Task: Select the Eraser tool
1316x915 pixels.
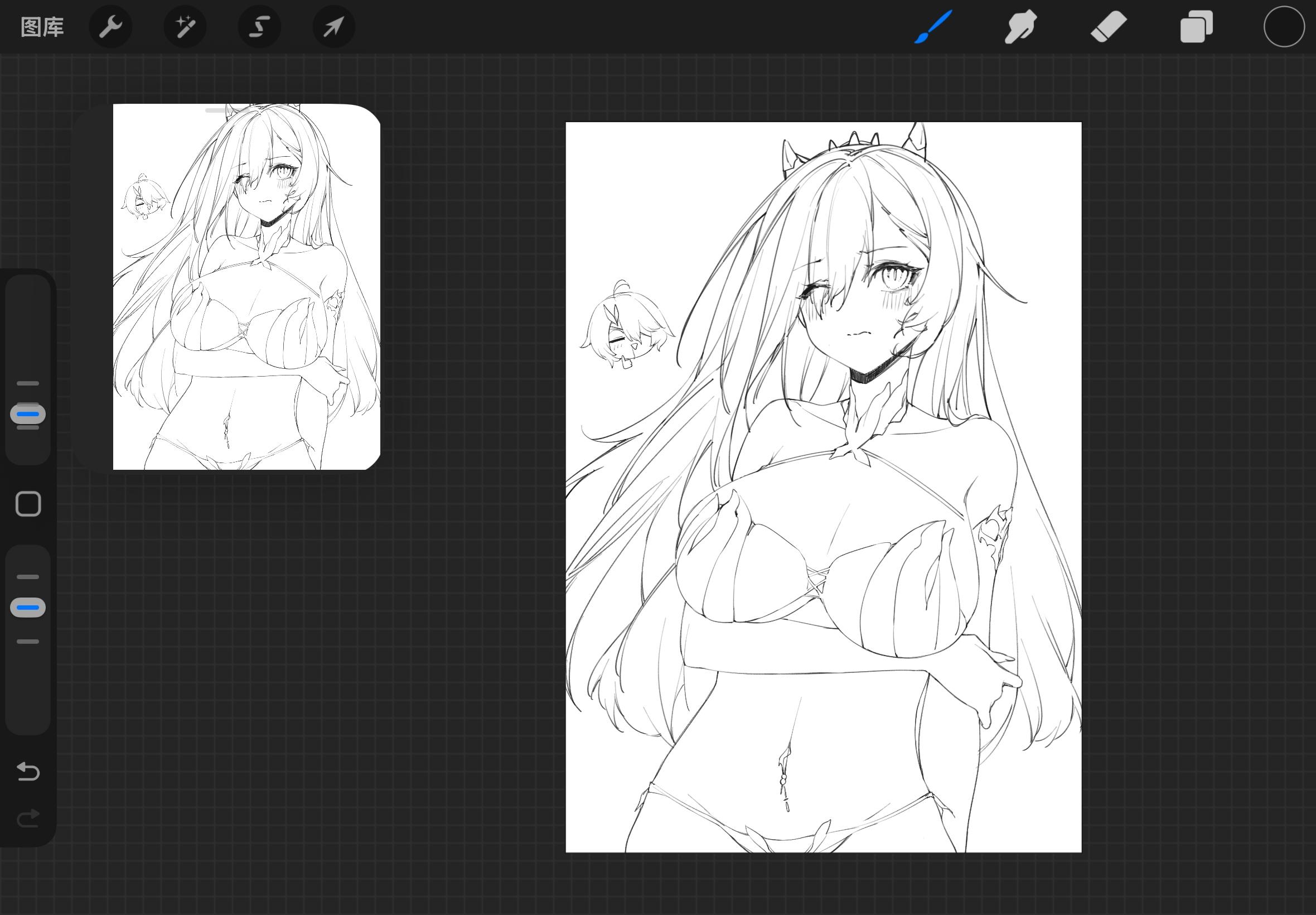Action: coord(1108,27)
